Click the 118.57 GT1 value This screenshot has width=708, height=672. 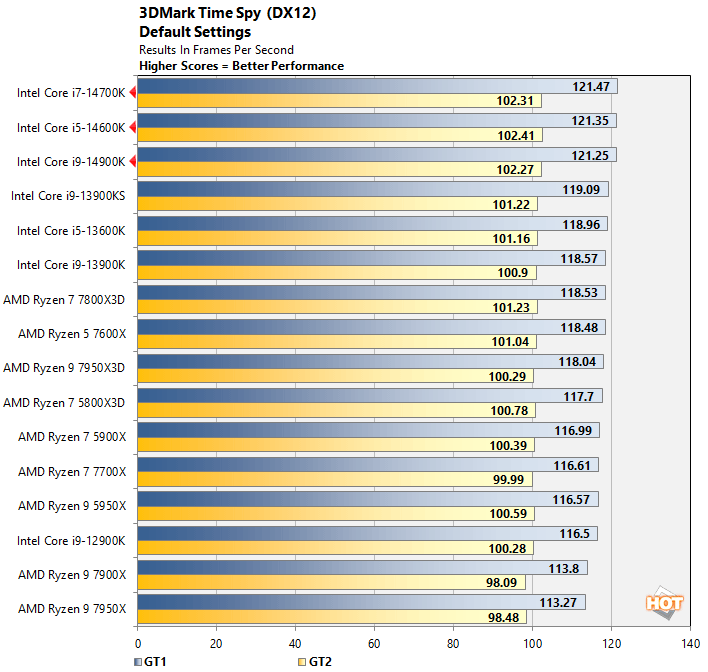point(579,258)
